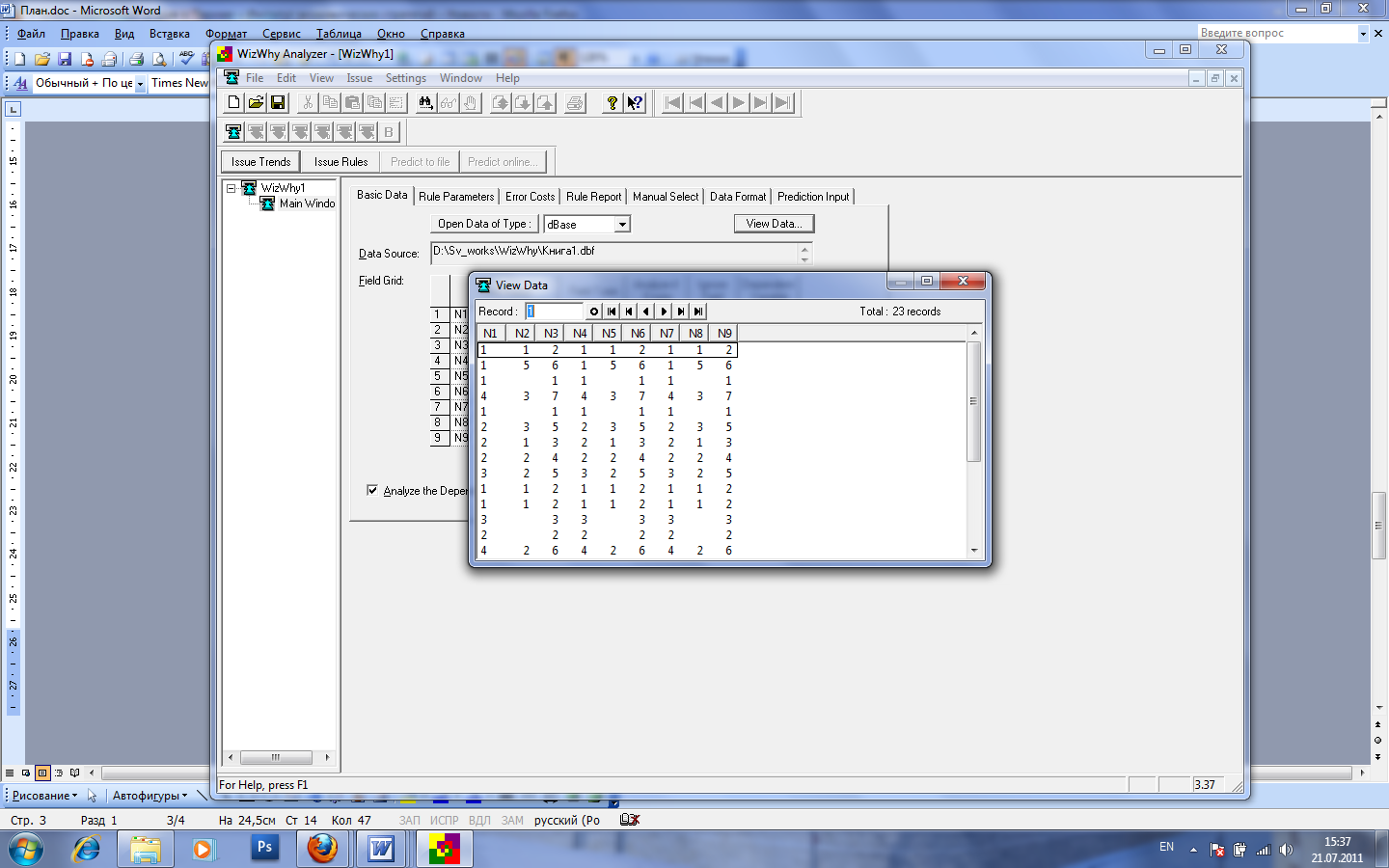Screen dimensions: 1389x868
Task: Show hidden tray icons arrow
Action: point(1193,850)
